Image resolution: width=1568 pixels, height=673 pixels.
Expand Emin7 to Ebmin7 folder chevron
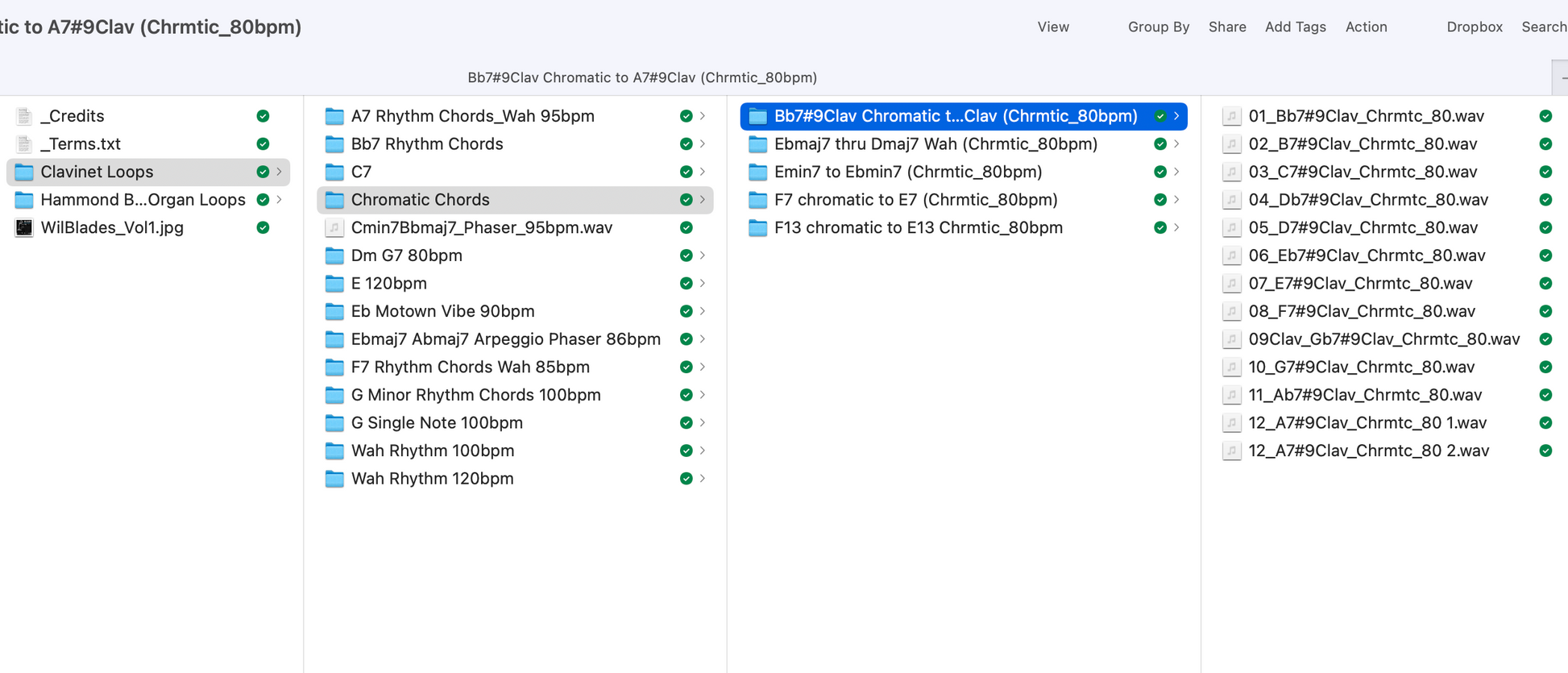coord(1176,172)
